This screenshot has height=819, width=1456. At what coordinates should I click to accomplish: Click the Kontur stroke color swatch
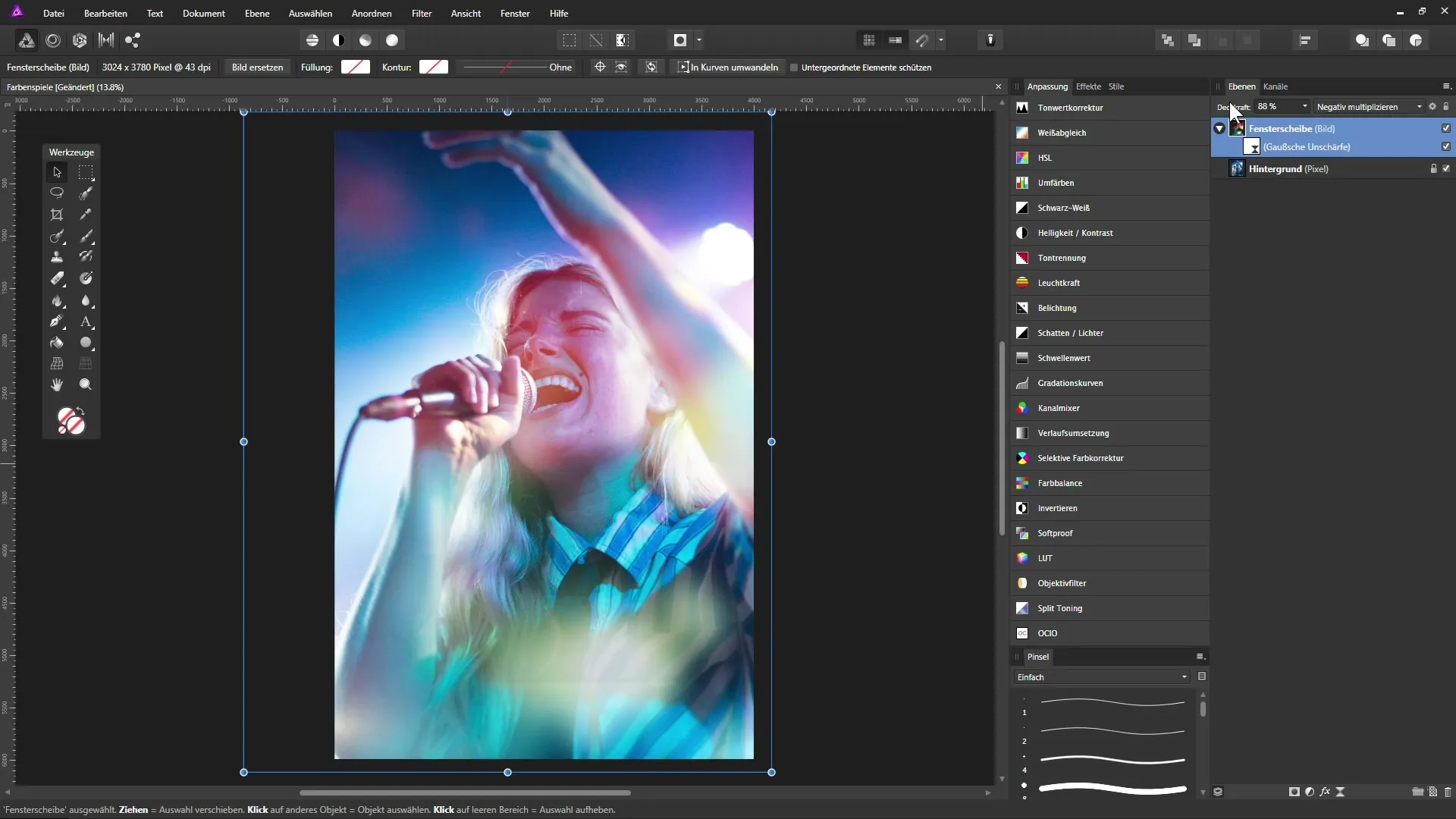434,67
